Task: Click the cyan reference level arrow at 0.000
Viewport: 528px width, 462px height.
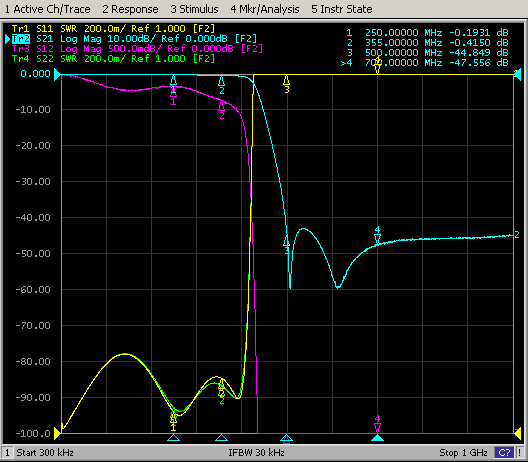Action: (x=57, y=74)
